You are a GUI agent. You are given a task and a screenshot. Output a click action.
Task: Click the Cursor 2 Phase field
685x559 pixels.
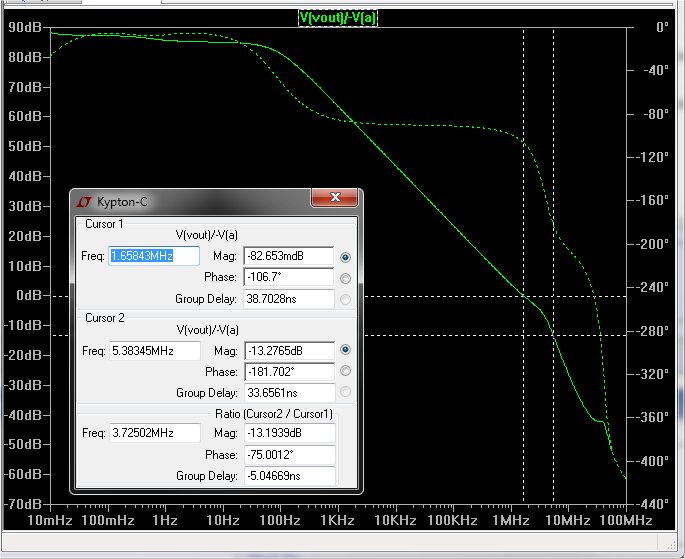pyautogui.click(x=289, y=372)
